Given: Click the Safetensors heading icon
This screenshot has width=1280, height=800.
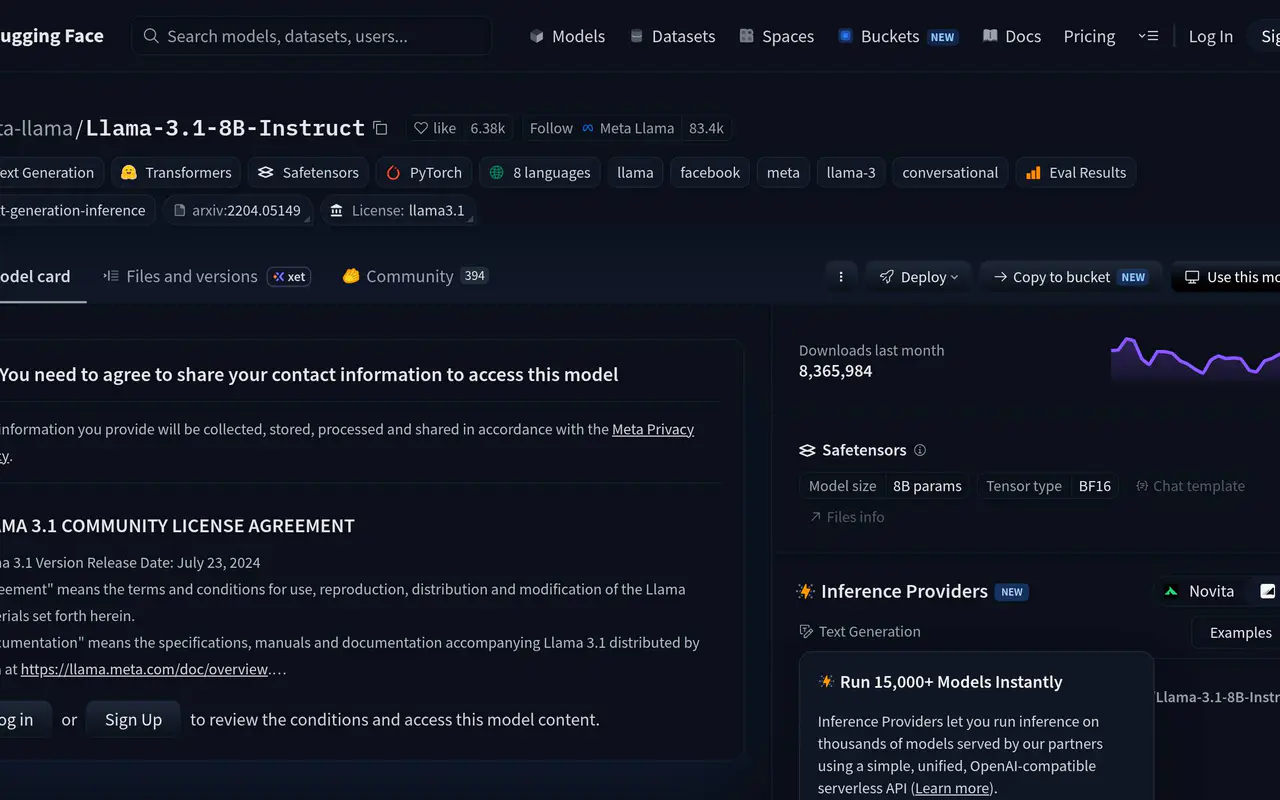Looking at the screenshot, I should pos(807,451).
